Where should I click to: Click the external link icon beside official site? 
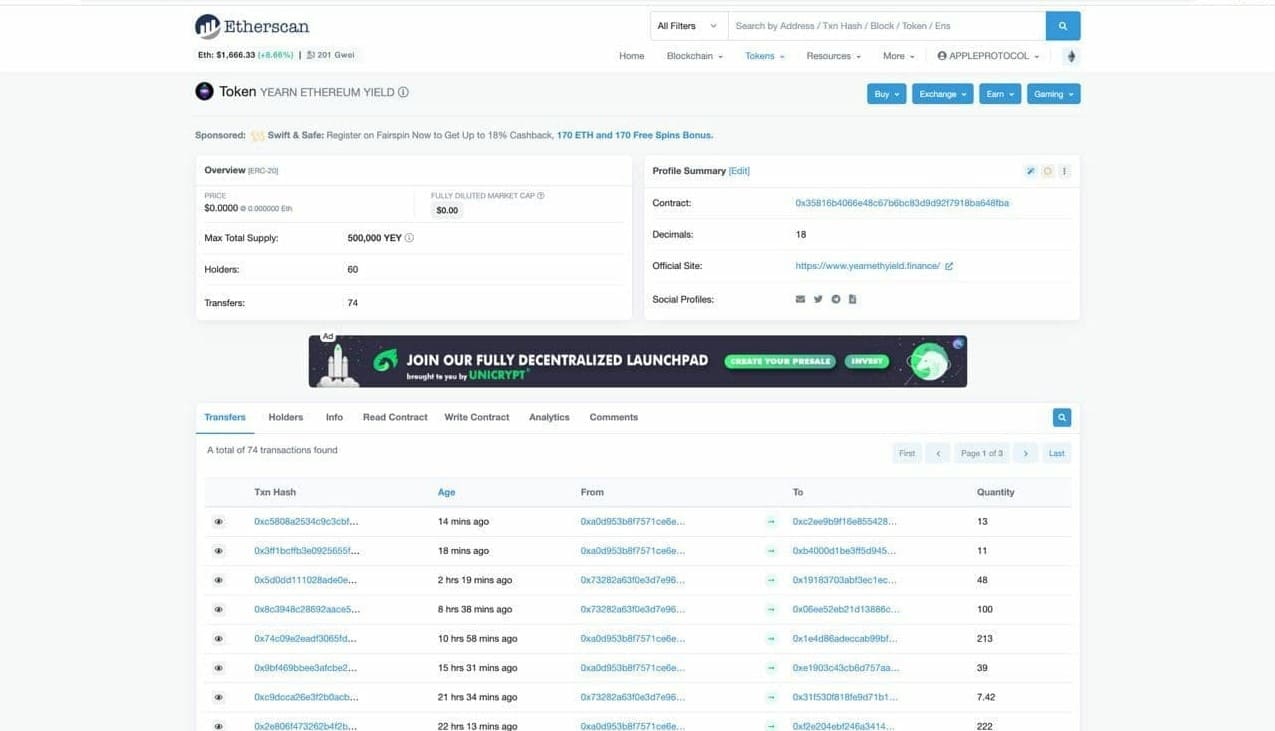tap(949, 266)
